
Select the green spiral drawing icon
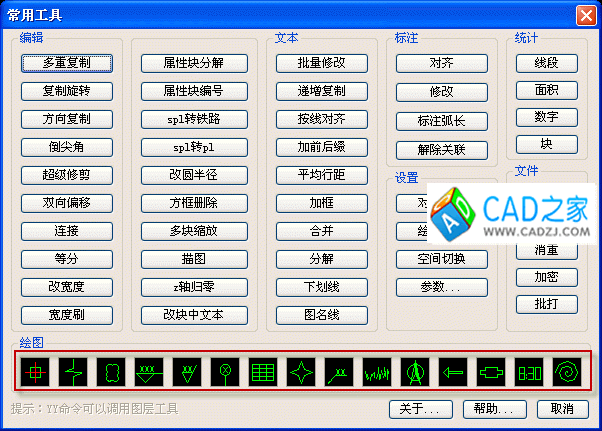(567, 373)
